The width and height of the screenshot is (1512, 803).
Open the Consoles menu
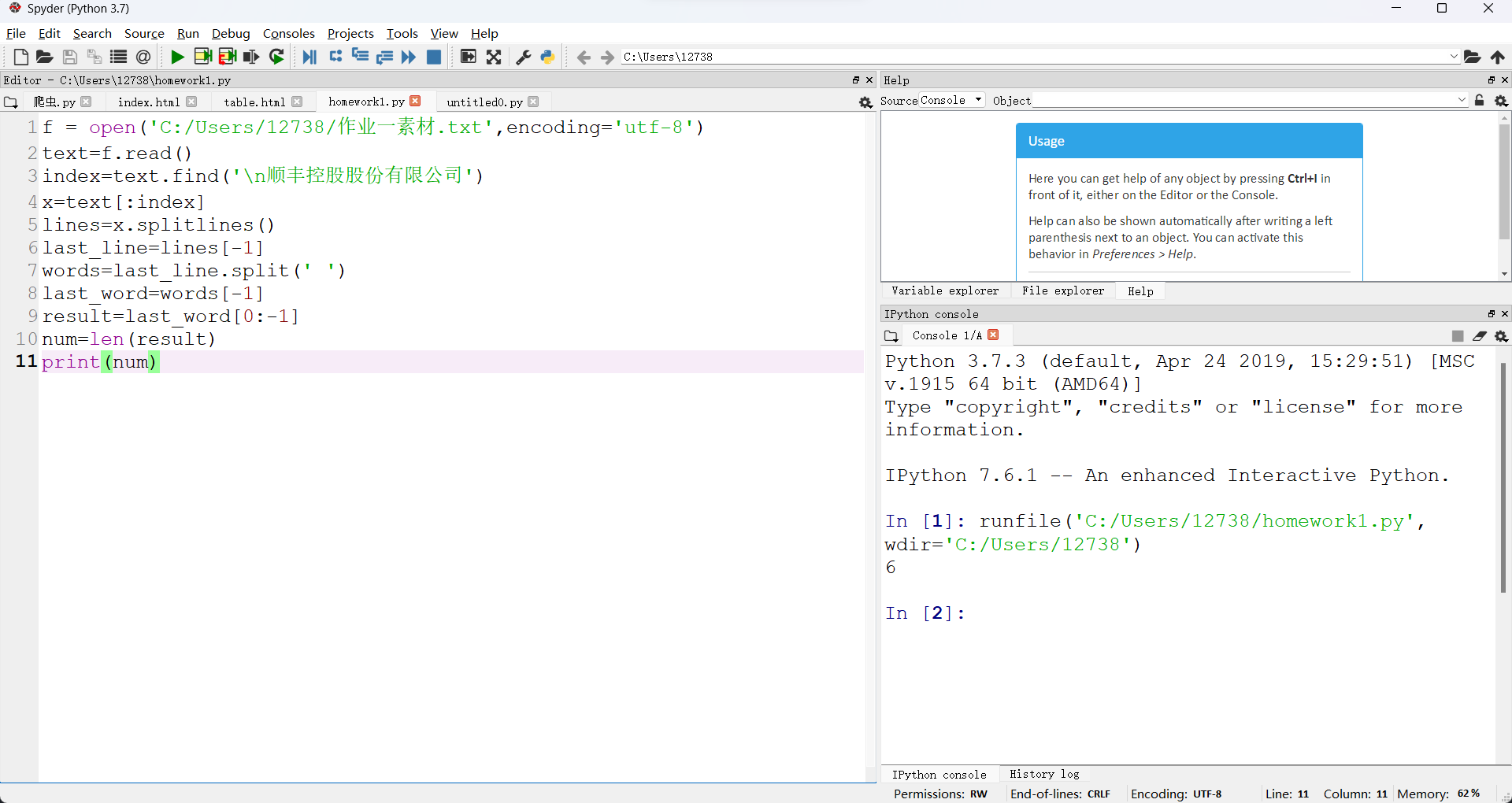point(288,33)
